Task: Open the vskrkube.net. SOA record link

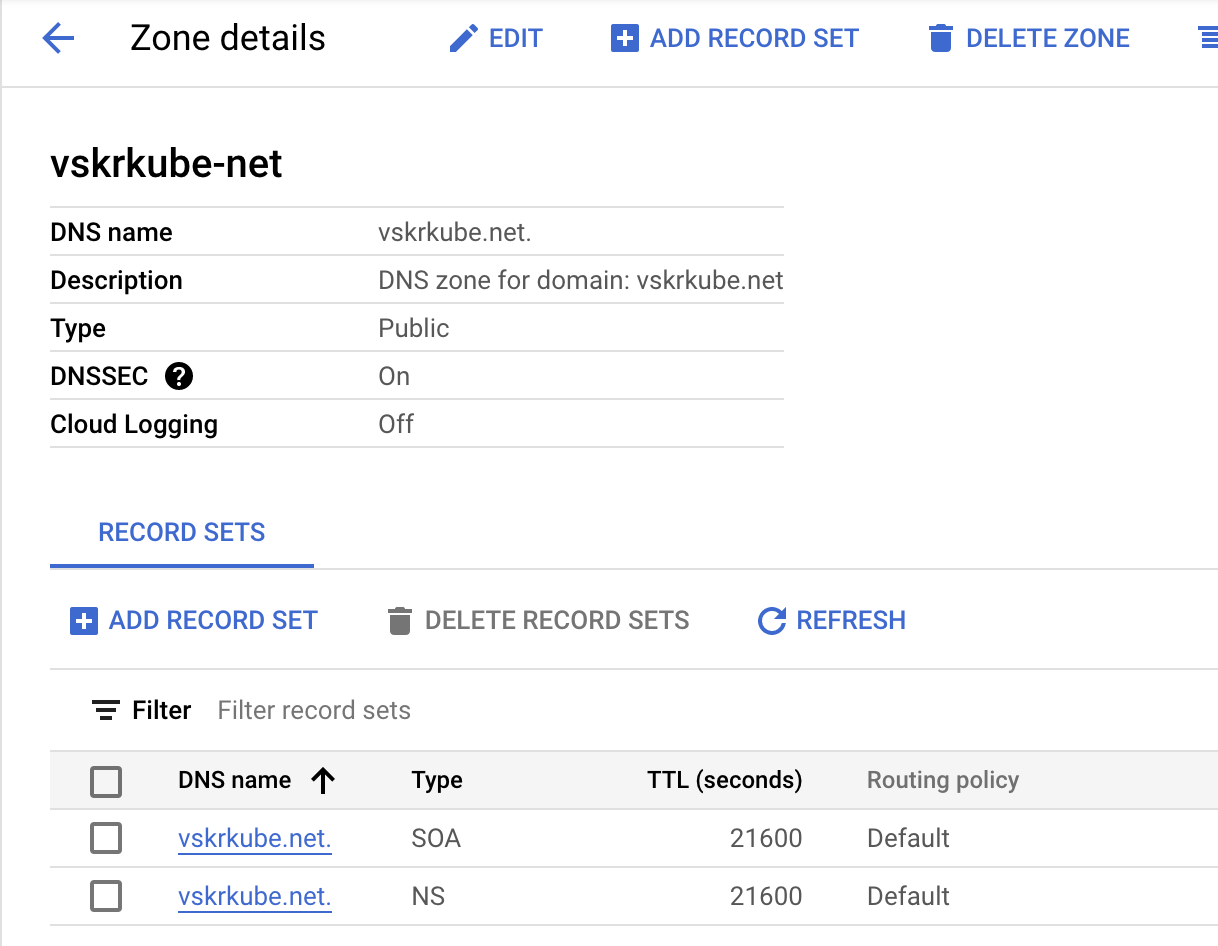Action: click(x=254, y=838)
